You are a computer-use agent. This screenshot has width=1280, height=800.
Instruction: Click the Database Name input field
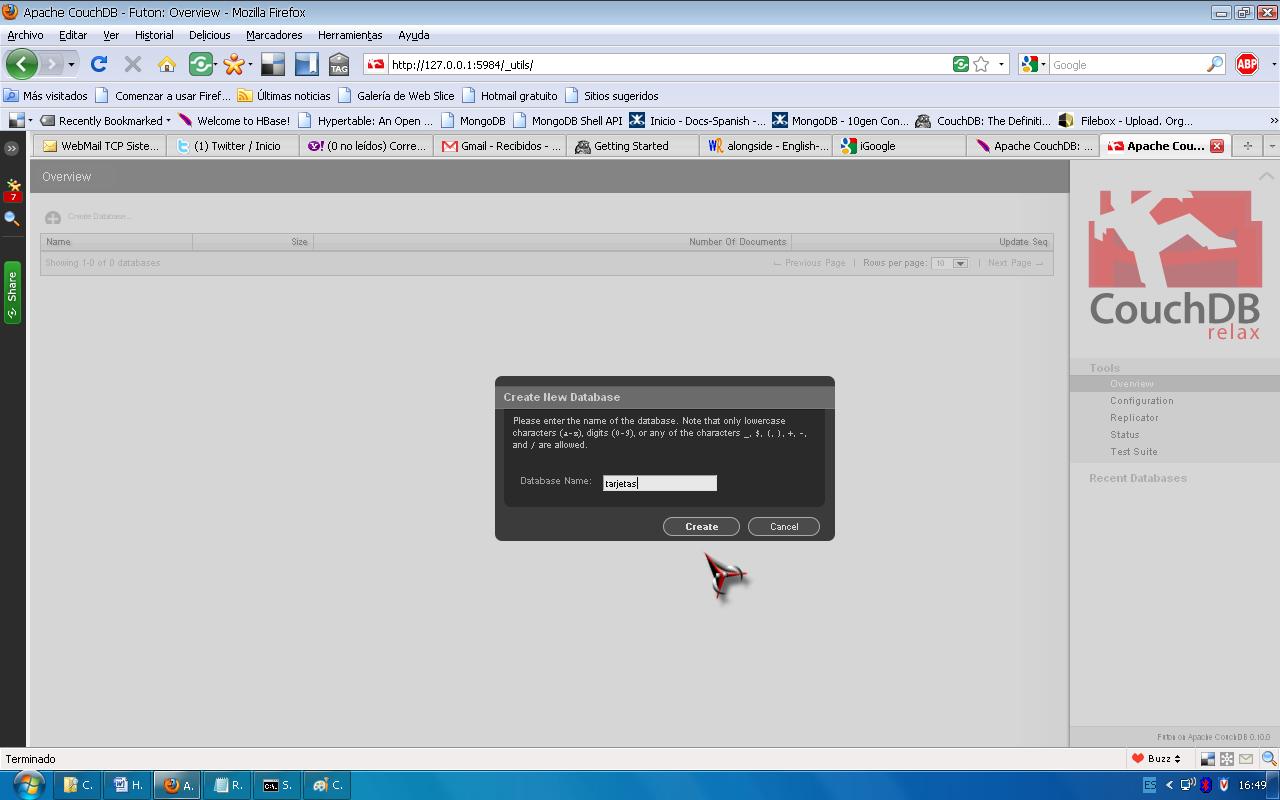point(660,483)
